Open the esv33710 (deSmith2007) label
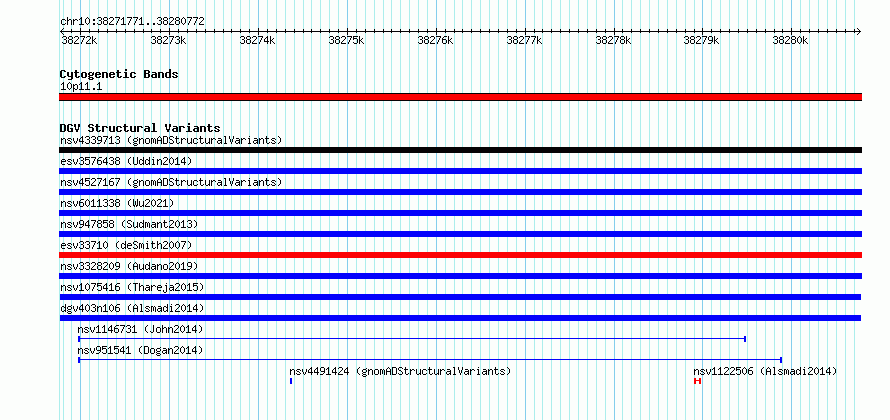Image resolution: width=890 pixels, height=420 pixels. 126,245
